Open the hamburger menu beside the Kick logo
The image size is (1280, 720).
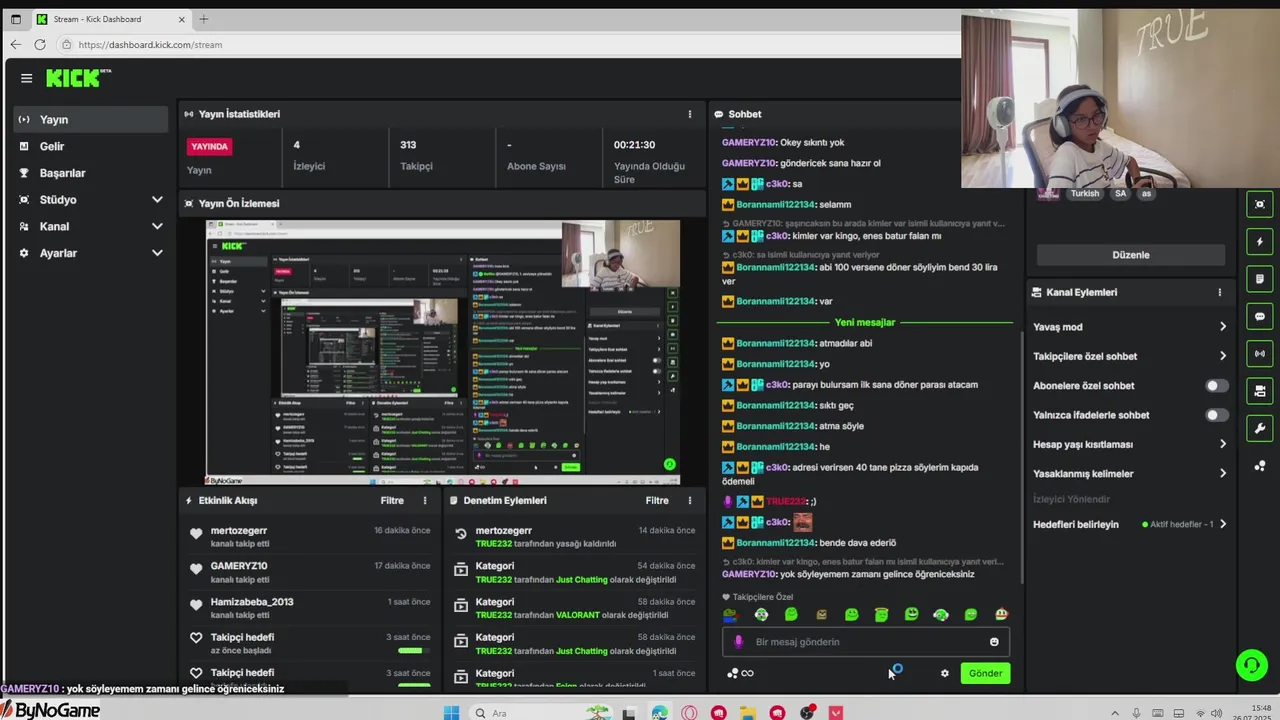coord(26,78)
